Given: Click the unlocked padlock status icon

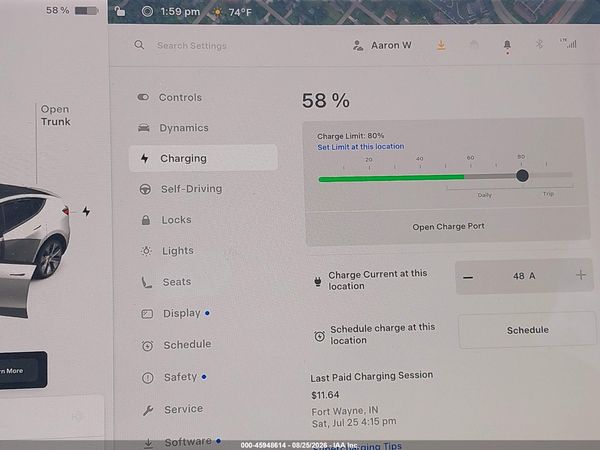Looking at the screenshot, I should pyautogui.click(x=120, y=11).
